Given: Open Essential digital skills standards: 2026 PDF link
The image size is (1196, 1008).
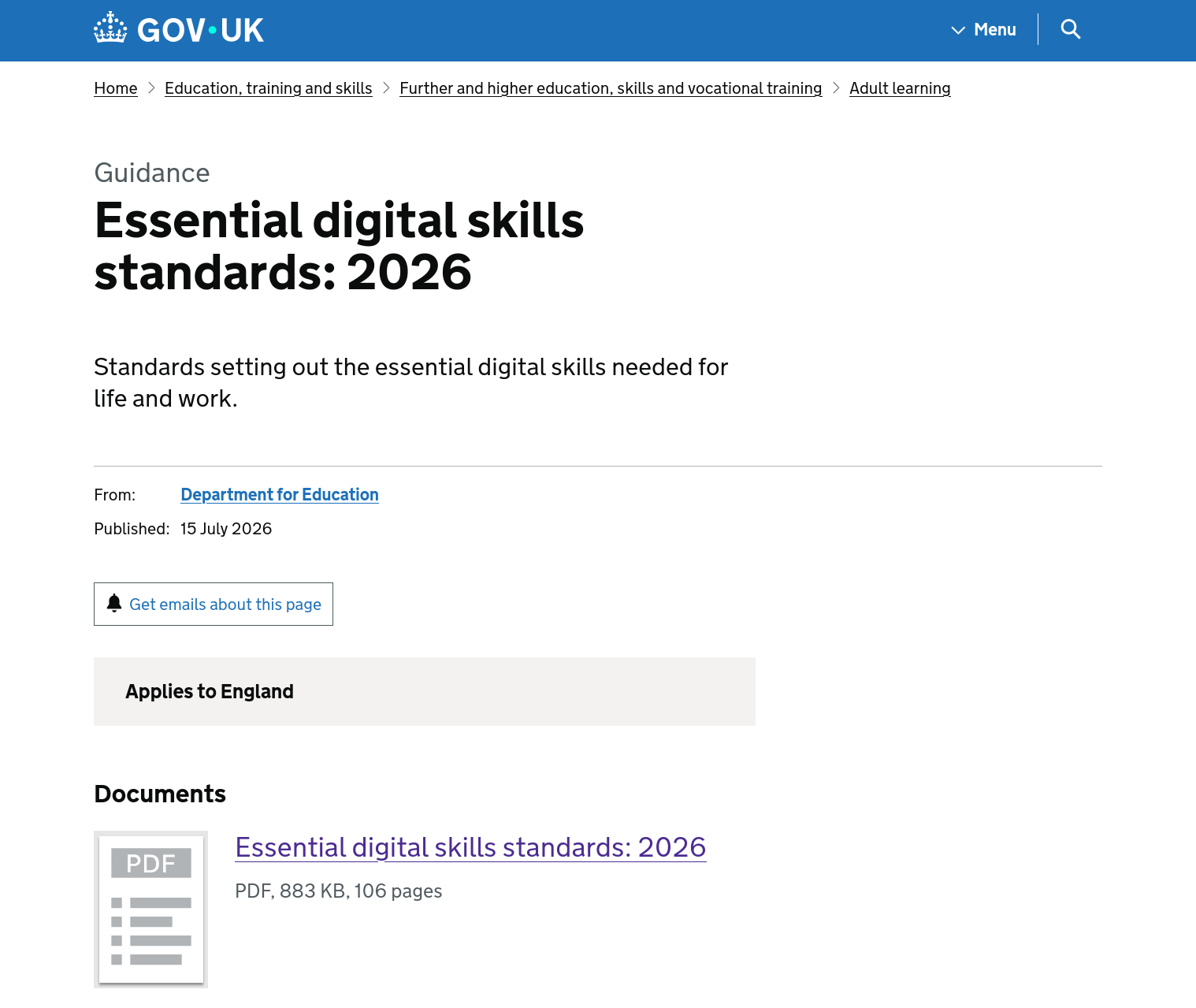Looking at the screenshot, I should click(470, 847).
